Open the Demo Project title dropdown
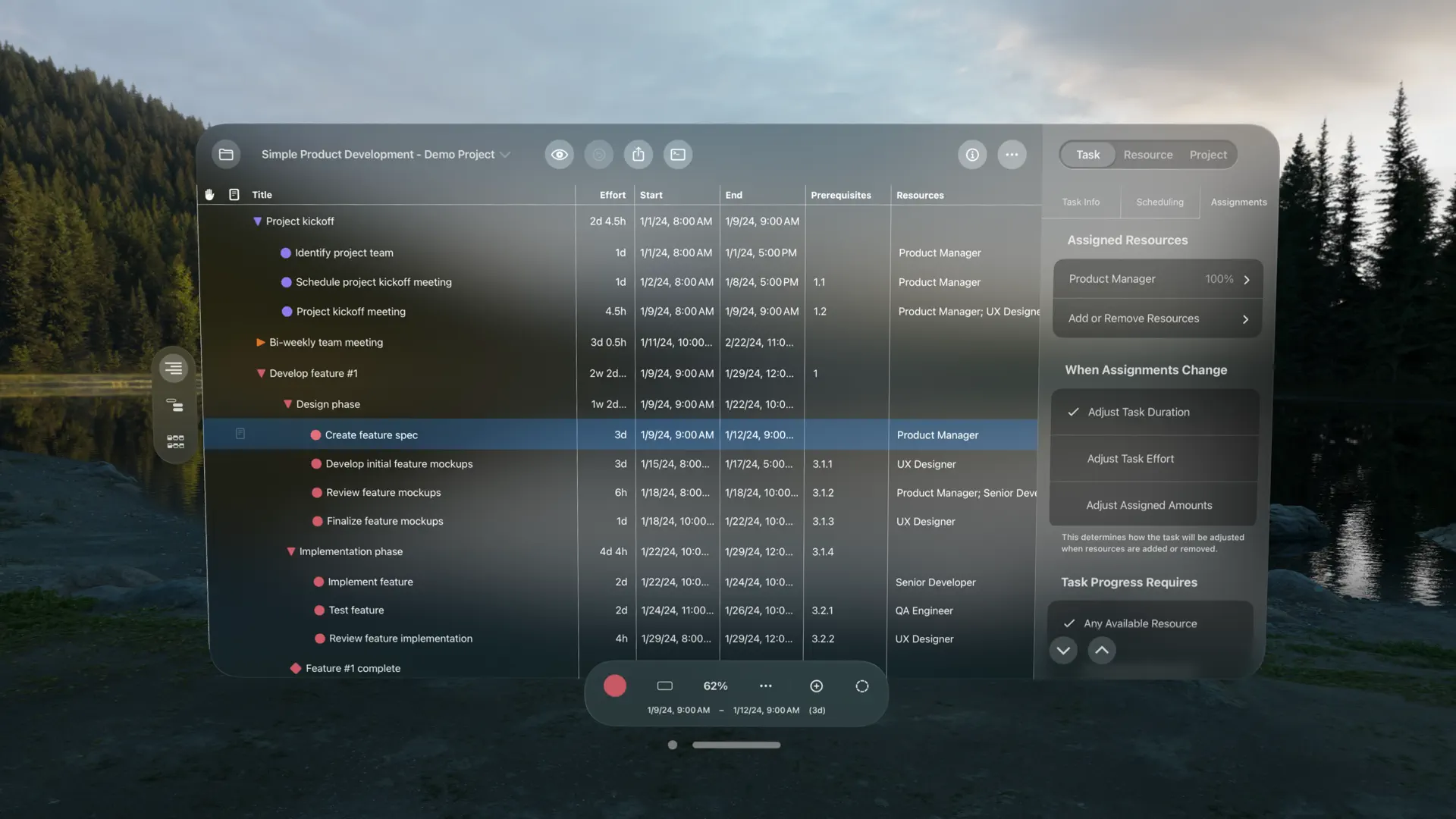 click(505, 154)
